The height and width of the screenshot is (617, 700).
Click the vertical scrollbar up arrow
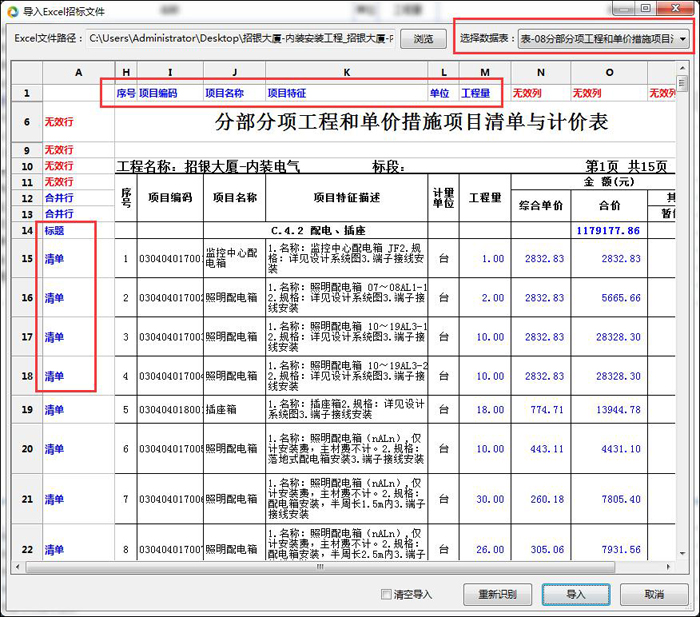click(x=682, y=68)
